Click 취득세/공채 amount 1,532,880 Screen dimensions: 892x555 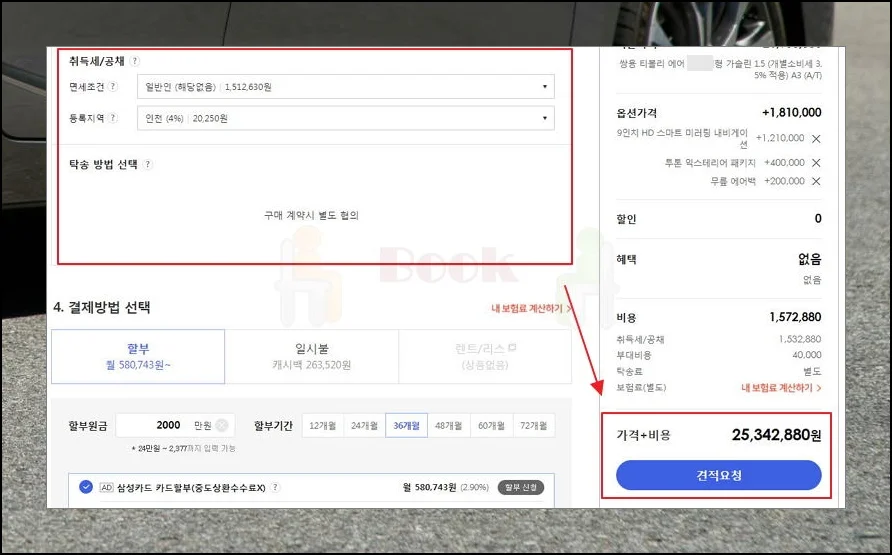[799, 339]
